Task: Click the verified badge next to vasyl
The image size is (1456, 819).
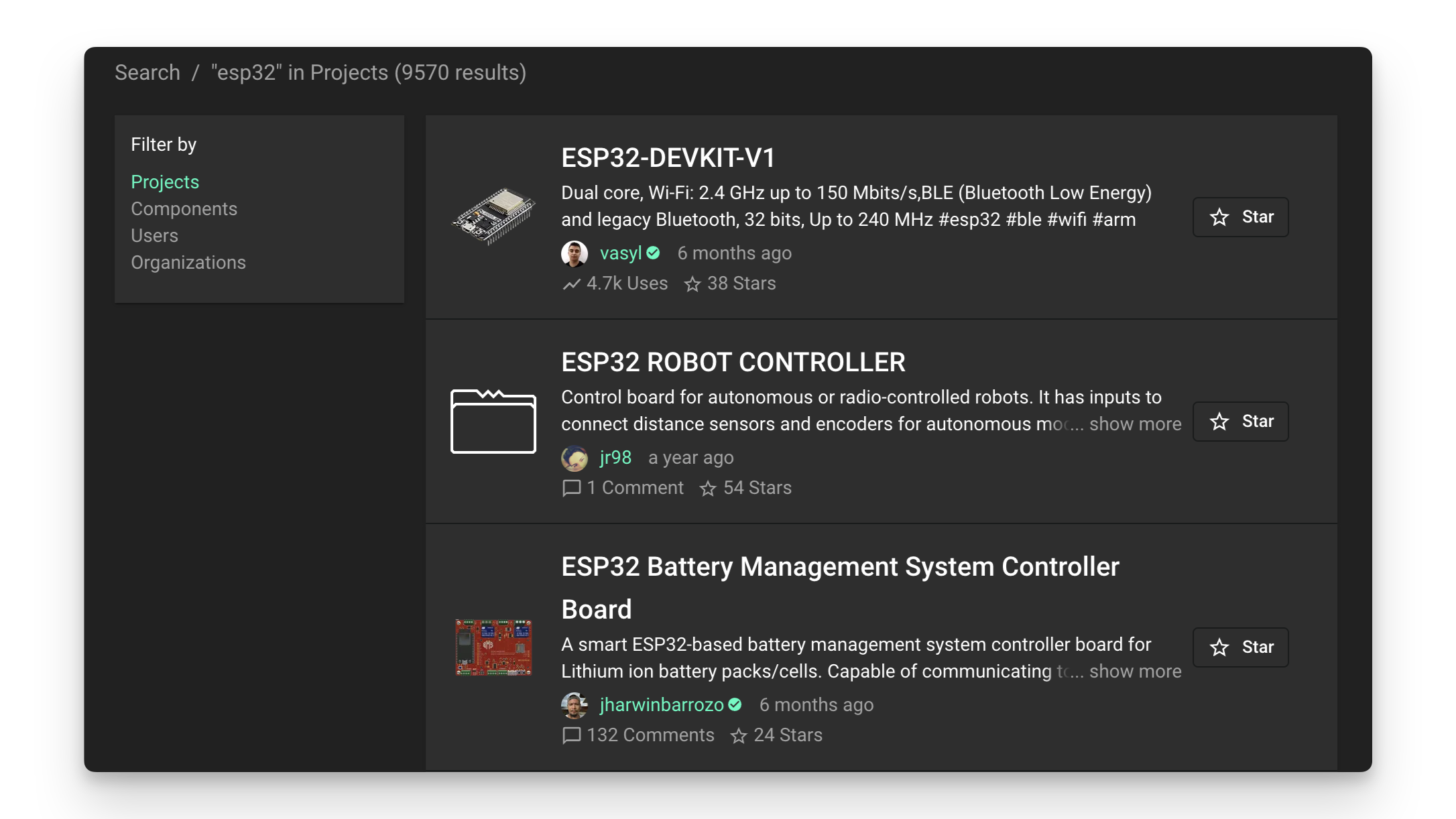Action: coord(654,253)
